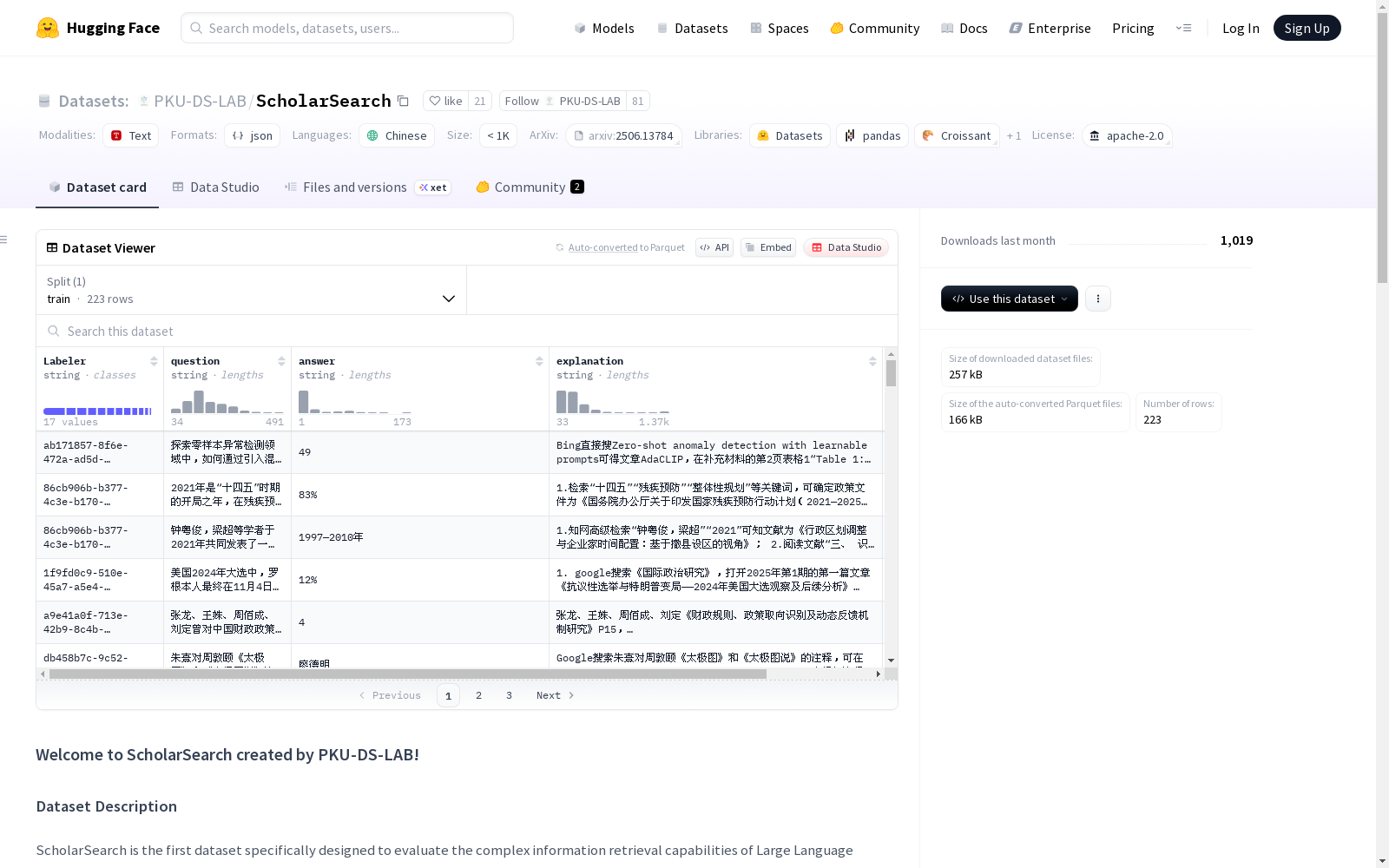Click the table scroll right arrow

pos(878,674)
